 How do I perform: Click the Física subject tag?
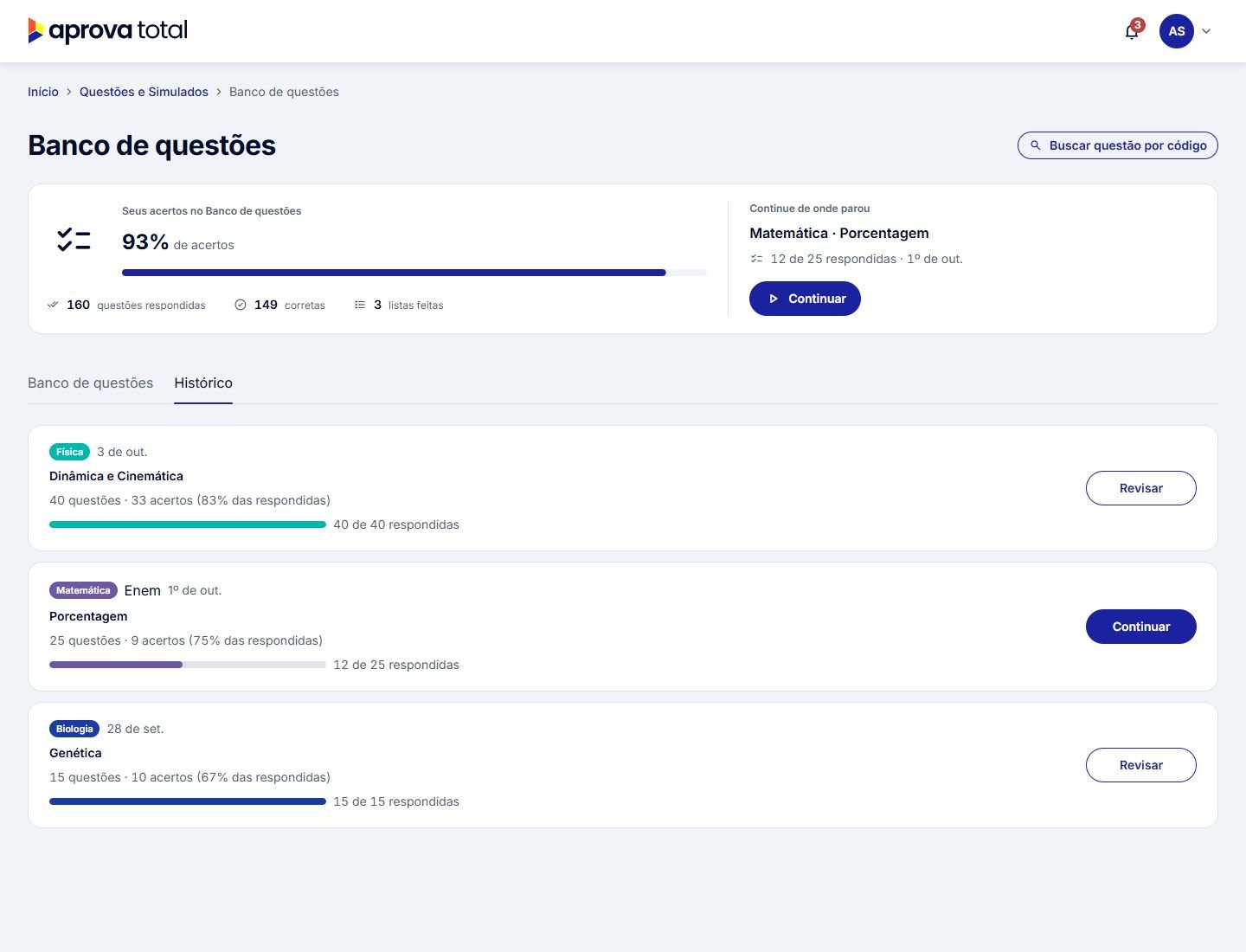(69, 452)
